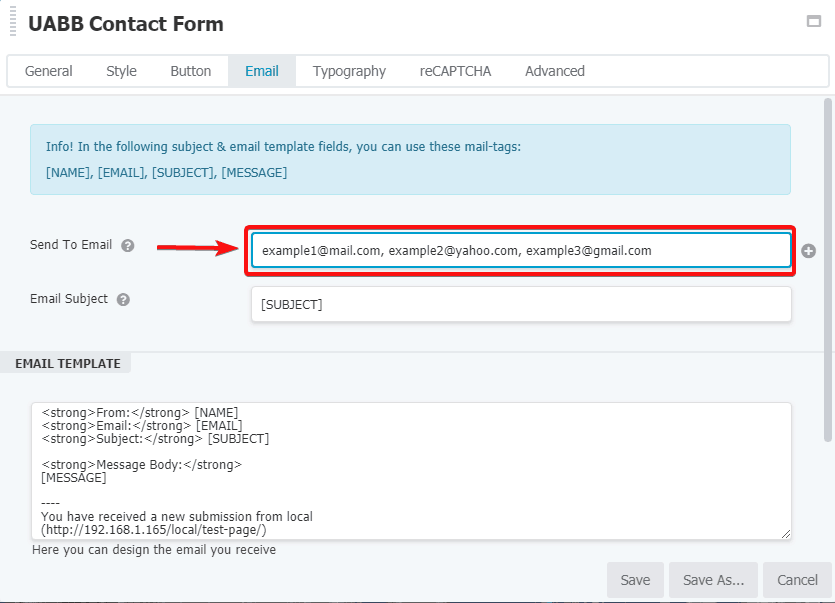Screen dimensions: 835x603
Task: Select the Email Subject input field
Action: (x=520, y=304)
